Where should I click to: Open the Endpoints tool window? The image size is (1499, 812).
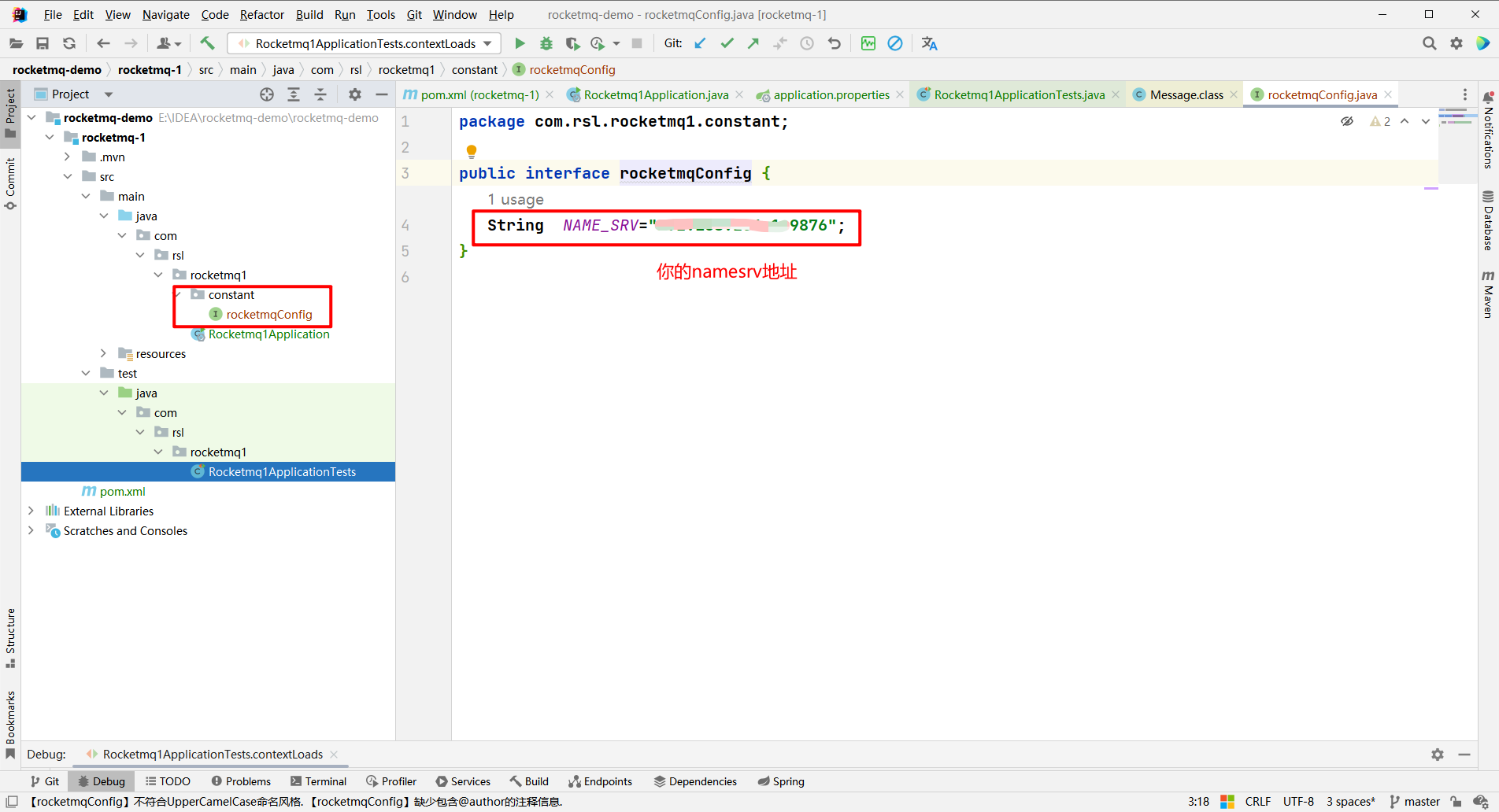point(600,781)
